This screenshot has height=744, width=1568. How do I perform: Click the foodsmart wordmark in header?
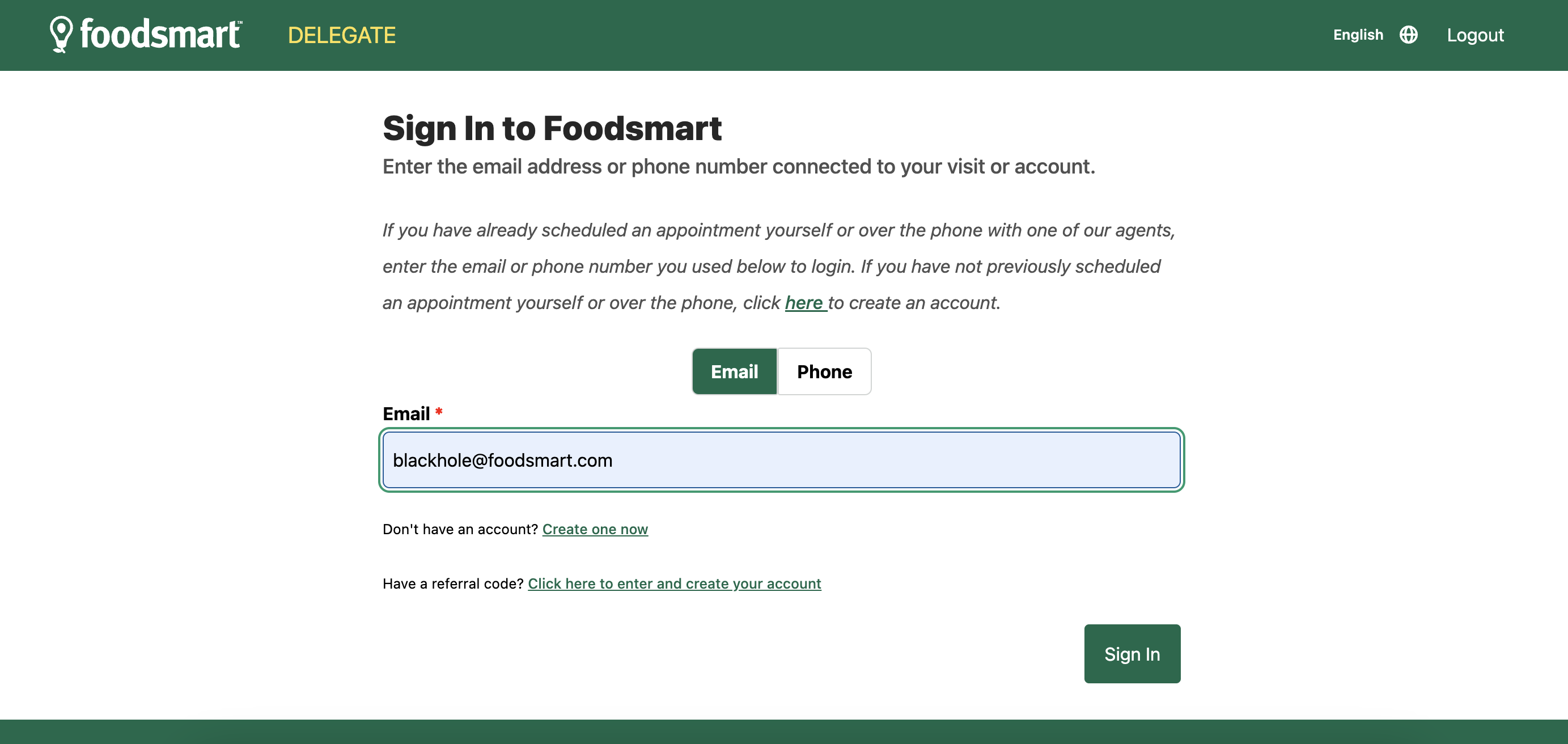tap(160, 34)
